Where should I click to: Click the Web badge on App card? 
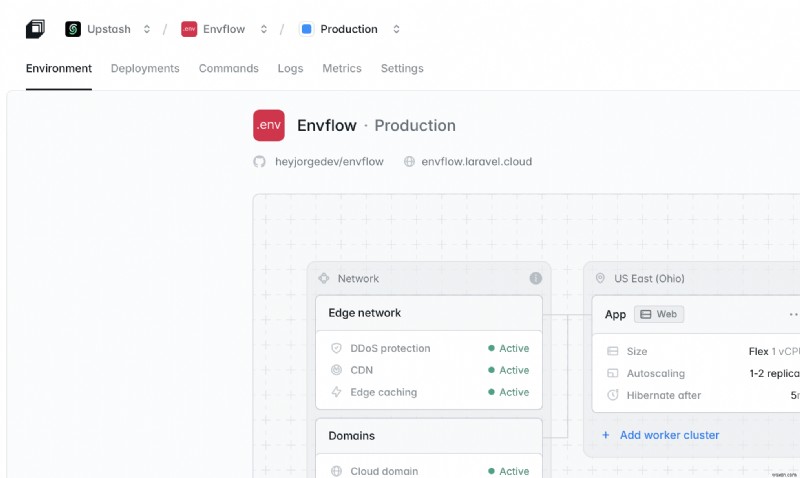(659, 314)
